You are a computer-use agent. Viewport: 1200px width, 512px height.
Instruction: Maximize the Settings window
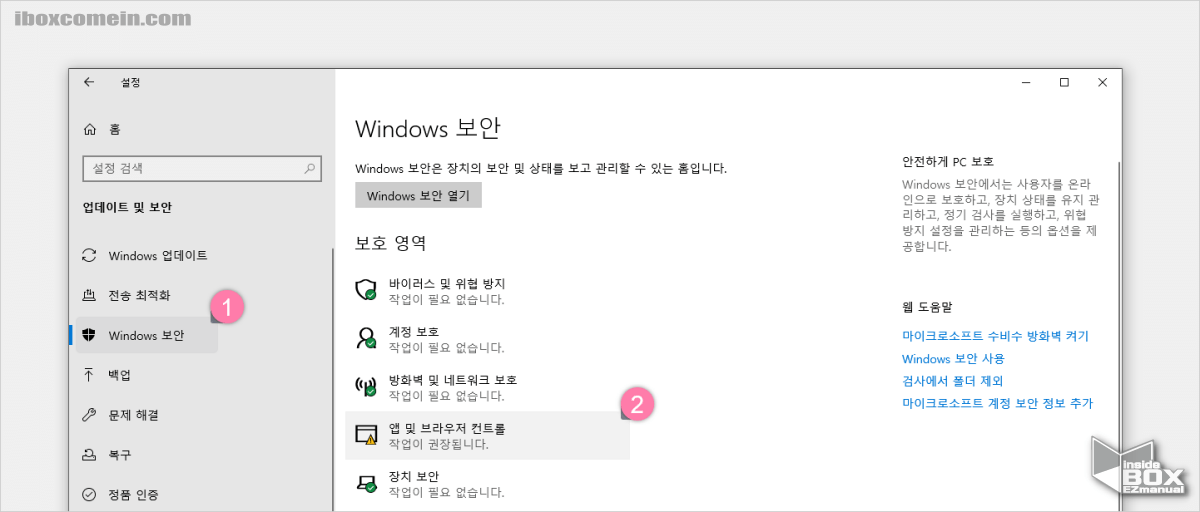click(x=1064, y=82)
